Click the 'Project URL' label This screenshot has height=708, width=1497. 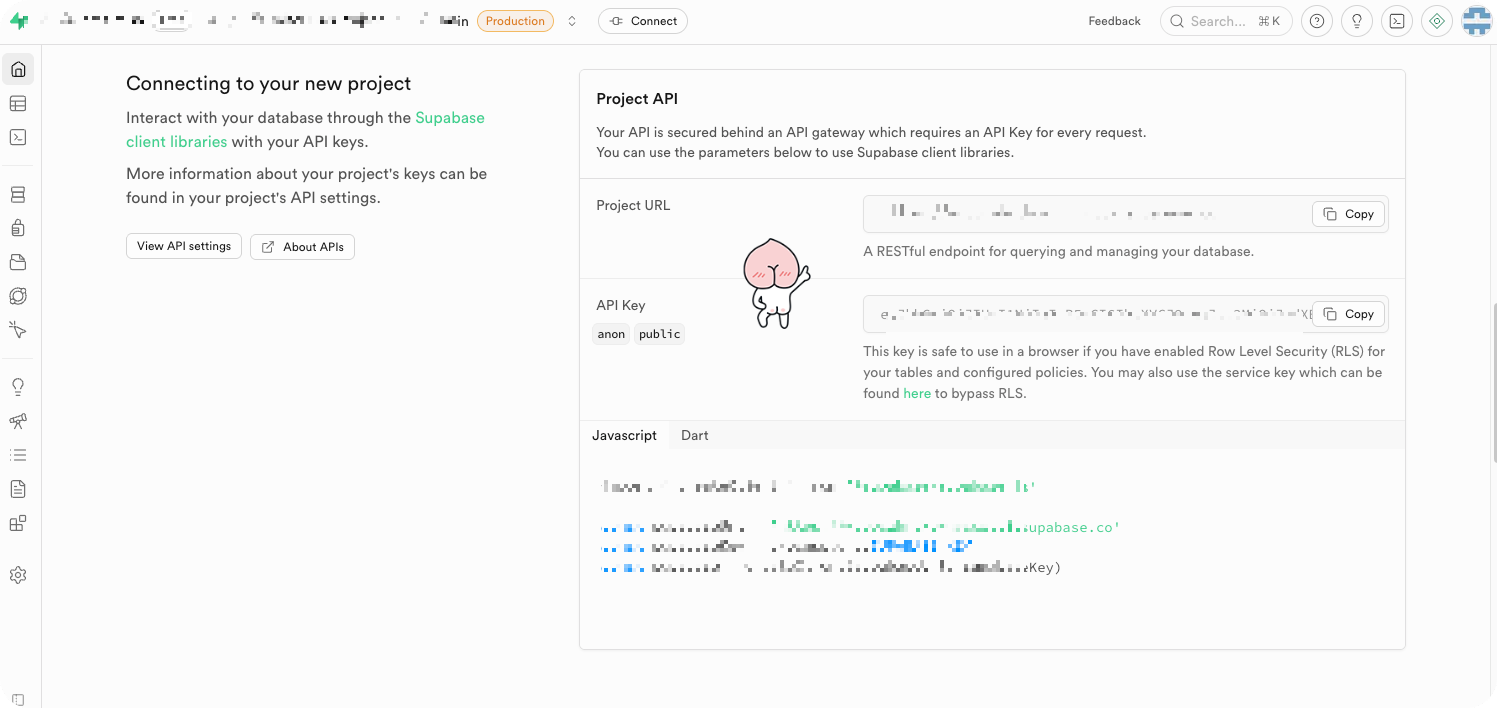pyautogui.click(x=633, y=205)
